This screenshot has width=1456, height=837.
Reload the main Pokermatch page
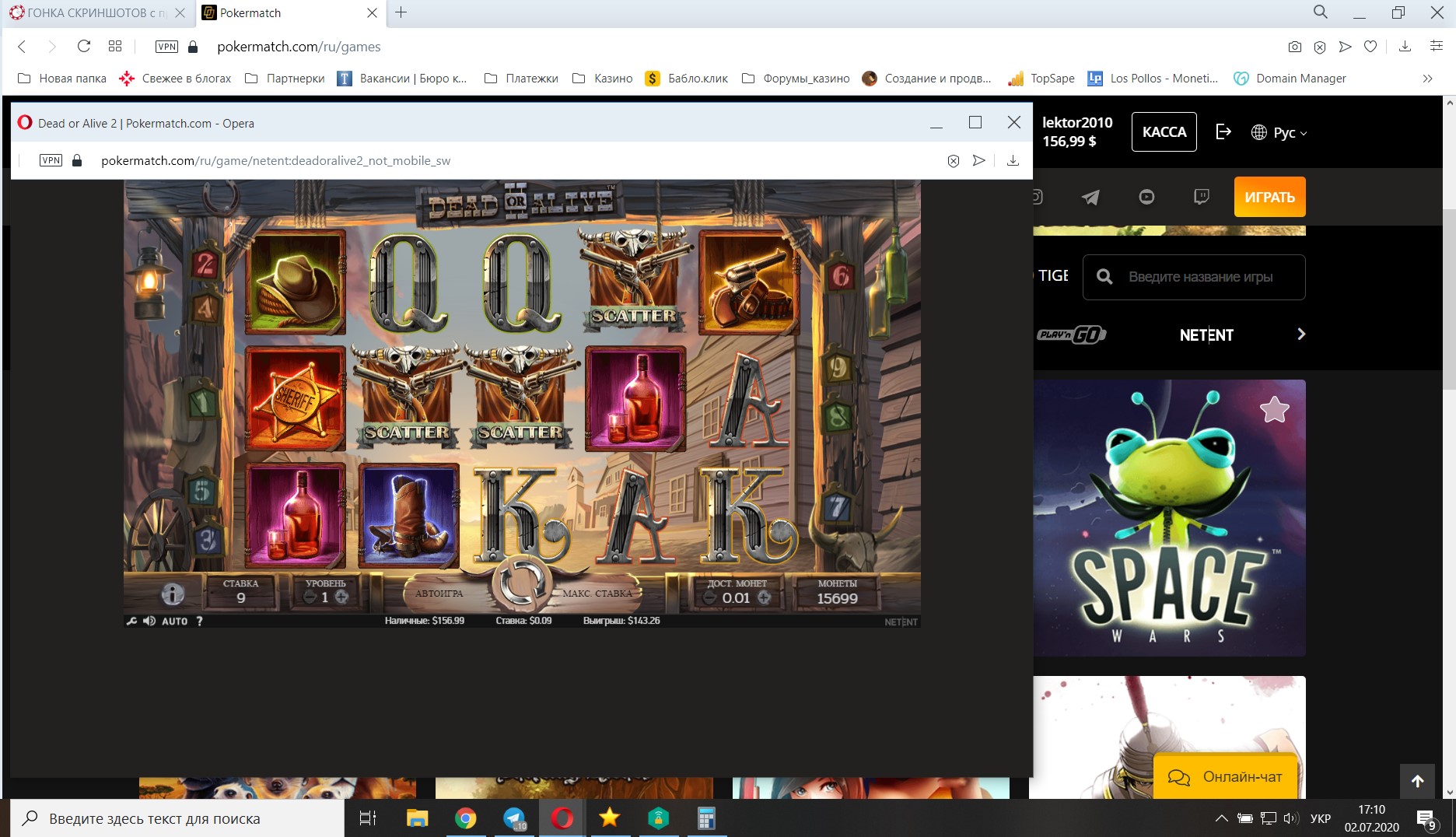point(84,47)
